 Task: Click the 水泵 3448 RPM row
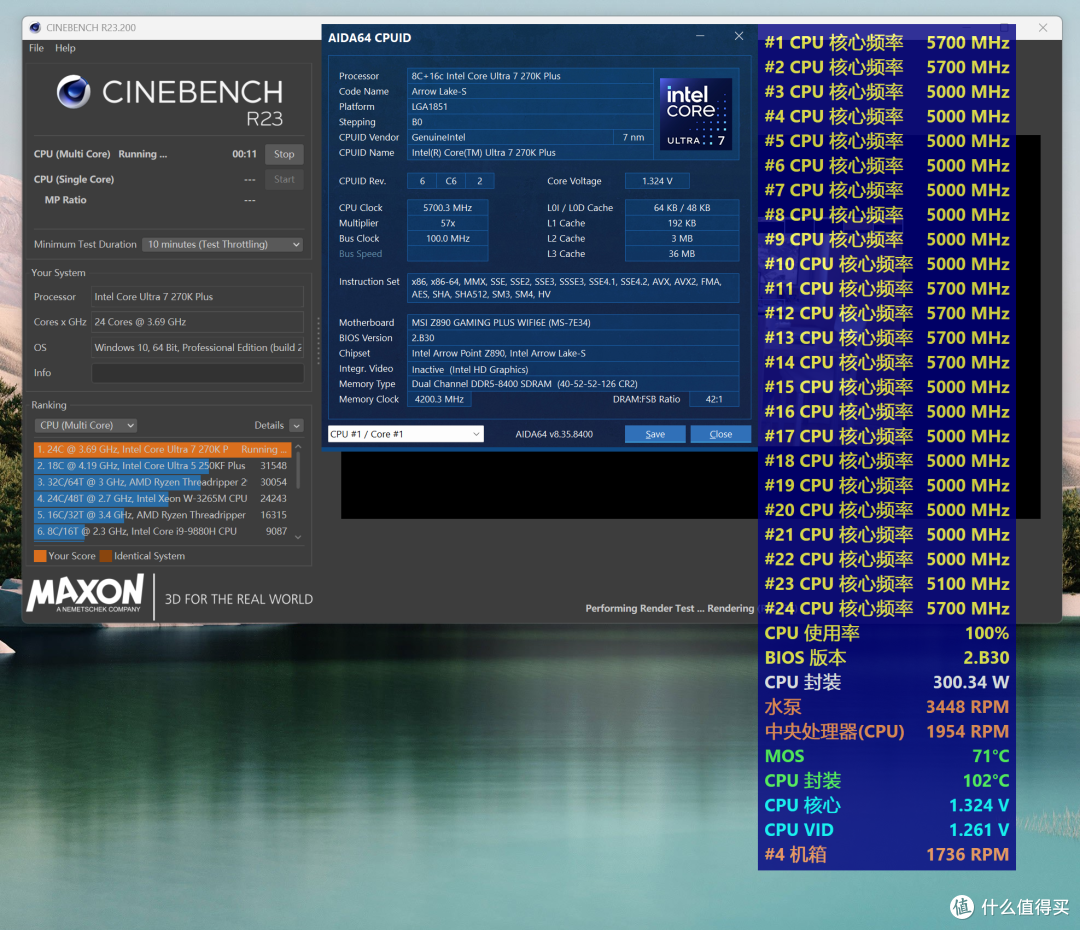click(886, 707)
